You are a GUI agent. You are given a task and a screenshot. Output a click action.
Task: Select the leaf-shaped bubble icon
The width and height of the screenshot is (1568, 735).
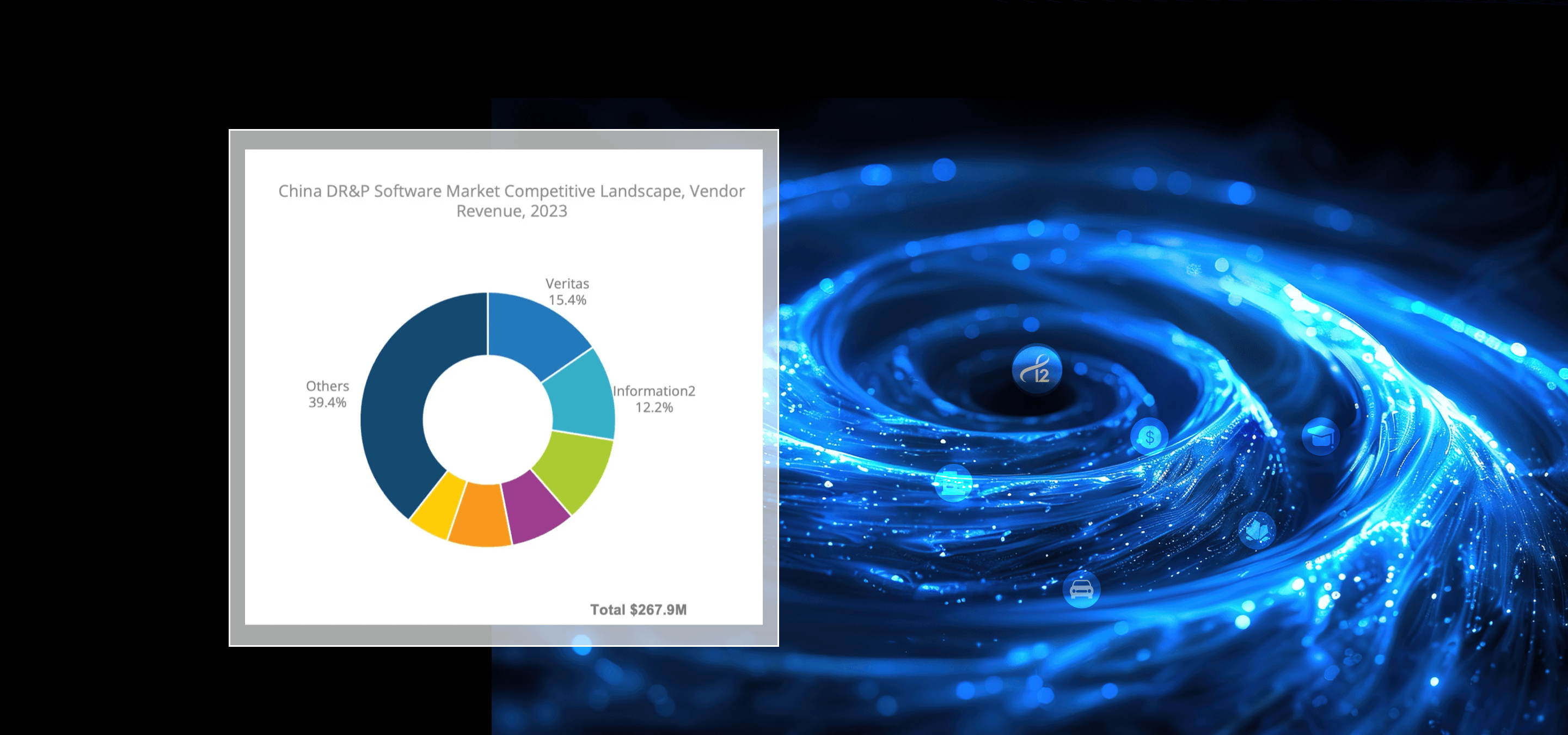[1257, 531]
